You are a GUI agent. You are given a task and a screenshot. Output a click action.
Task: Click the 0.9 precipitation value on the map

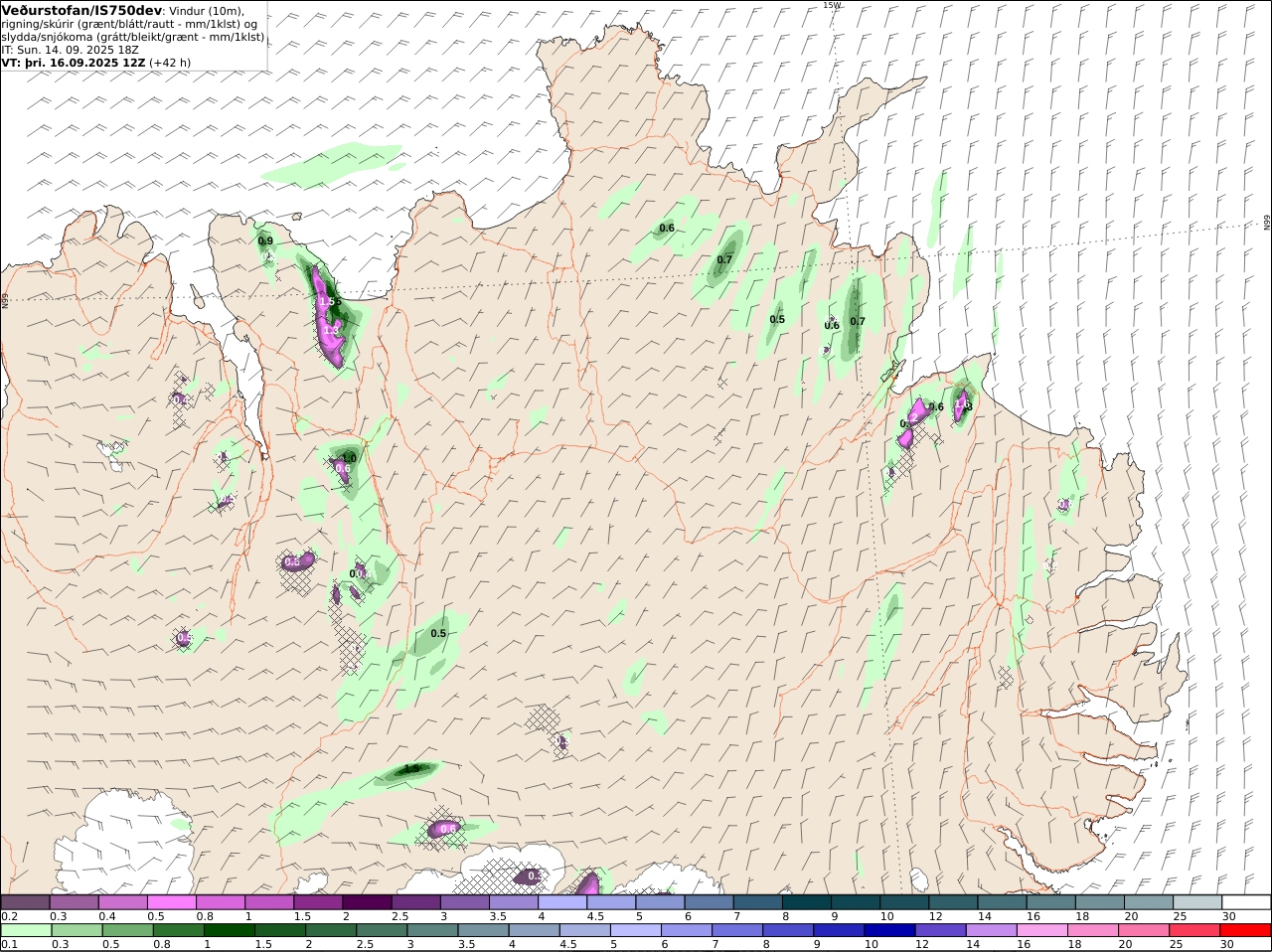pos(265,240)
